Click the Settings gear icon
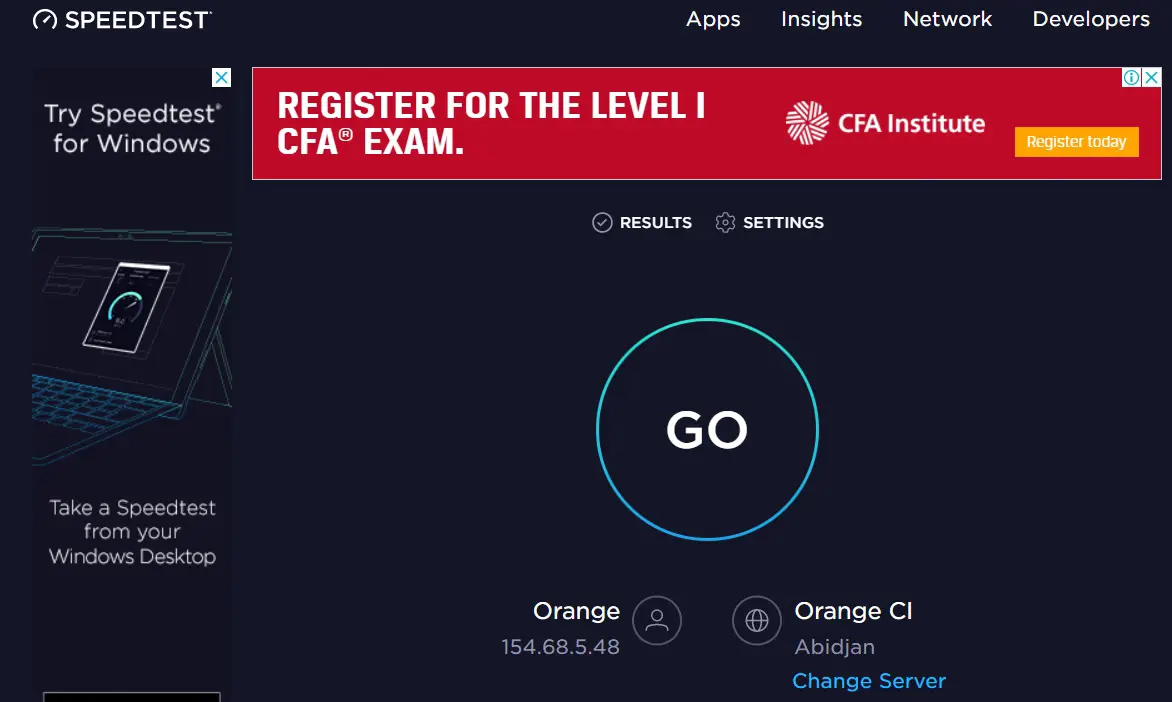The image size is (1172, 702). [725, 223]
